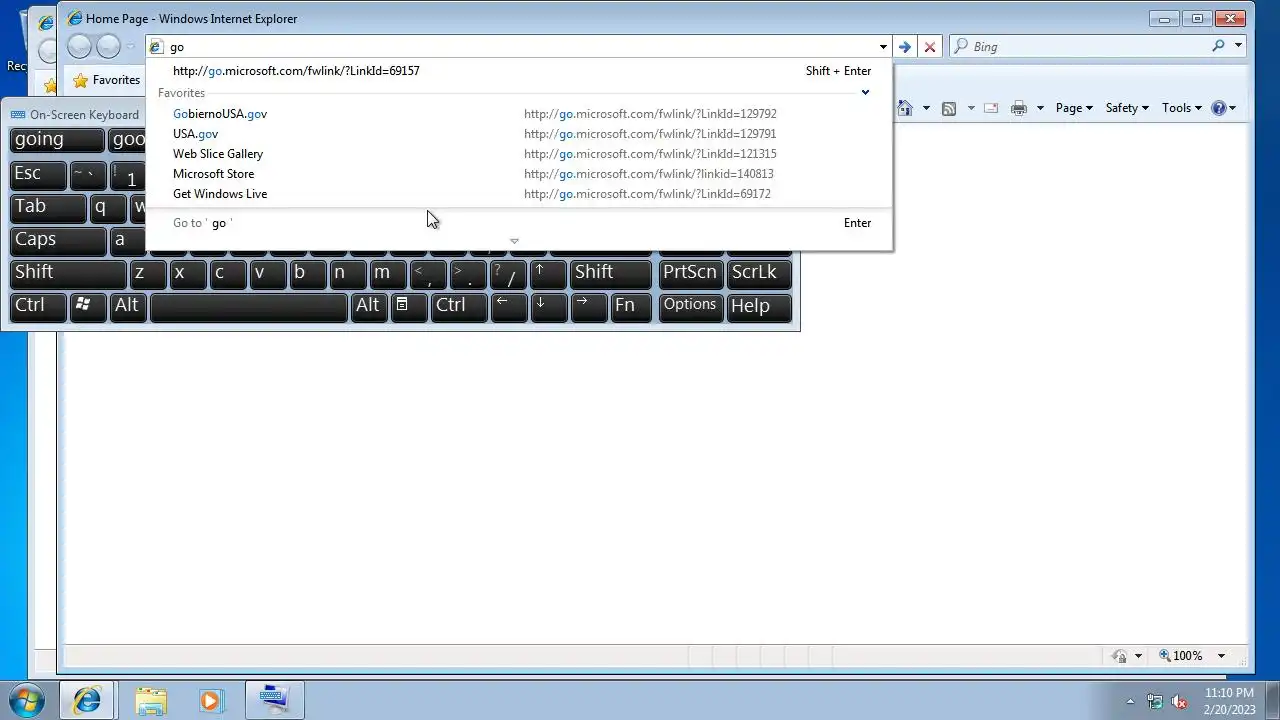The image size is (1280, 720).
Task: Click the right arrow key on keyboard
Action: (x=589, y=306)
